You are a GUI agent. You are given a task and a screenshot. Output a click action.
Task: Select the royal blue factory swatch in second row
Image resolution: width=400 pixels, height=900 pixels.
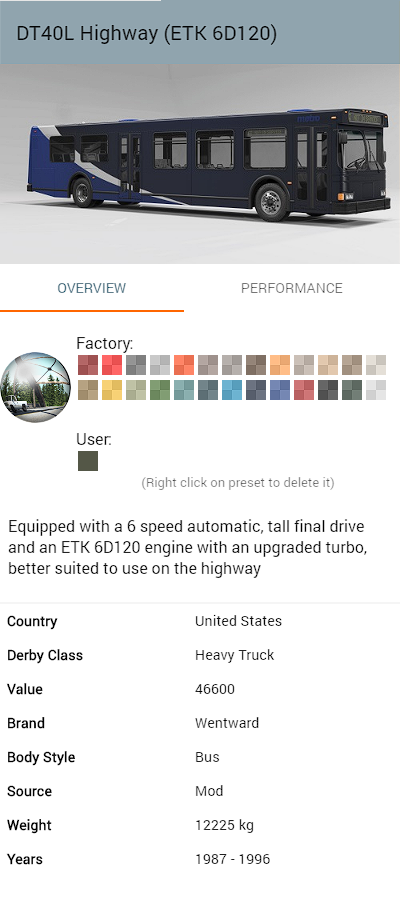point(280,390)
